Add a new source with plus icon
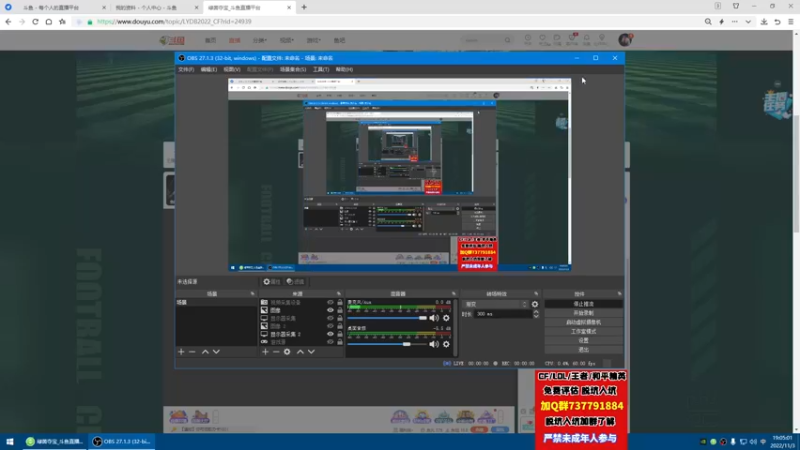Screen dimensions: 800x450 click(x=265, y=352)
